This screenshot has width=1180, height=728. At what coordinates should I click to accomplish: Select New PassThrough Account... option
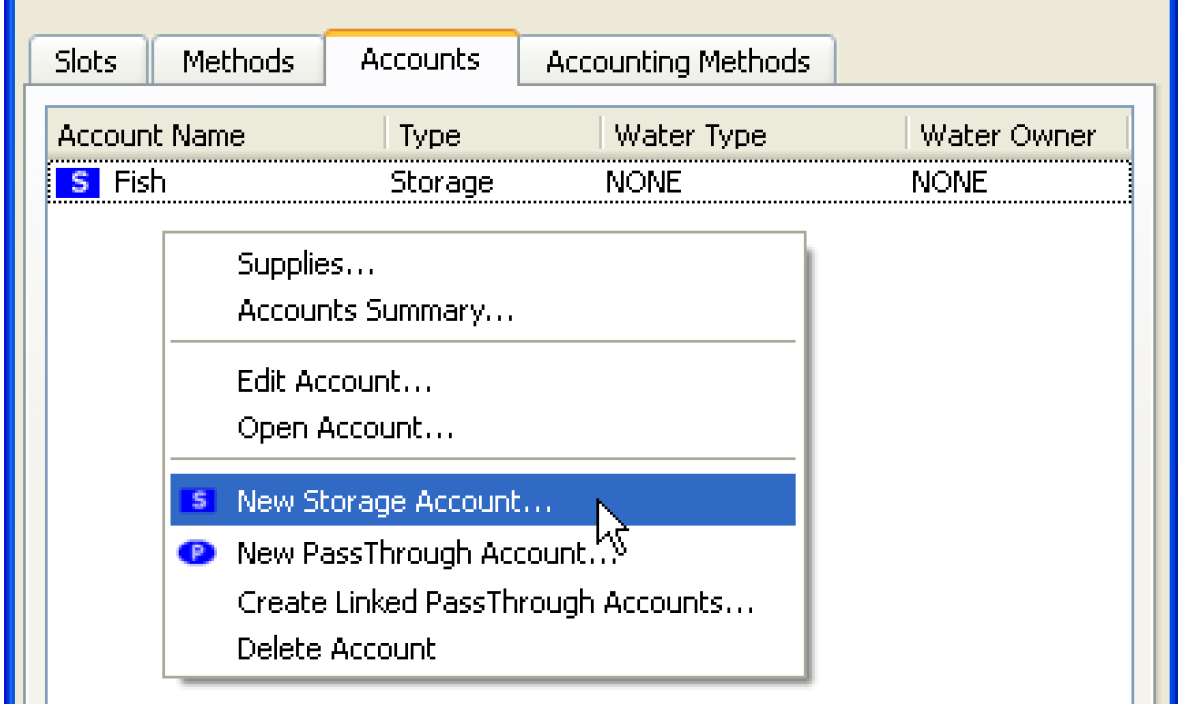click(x=425, y=553)
